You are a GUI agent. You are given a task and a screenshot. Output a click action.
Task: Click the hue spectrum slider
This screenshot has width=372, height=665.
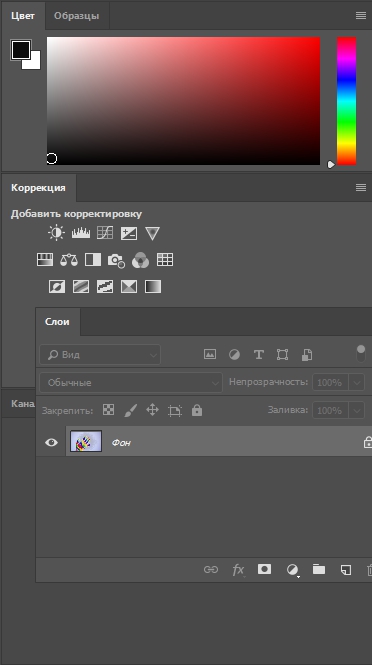(x=347, y=101)
